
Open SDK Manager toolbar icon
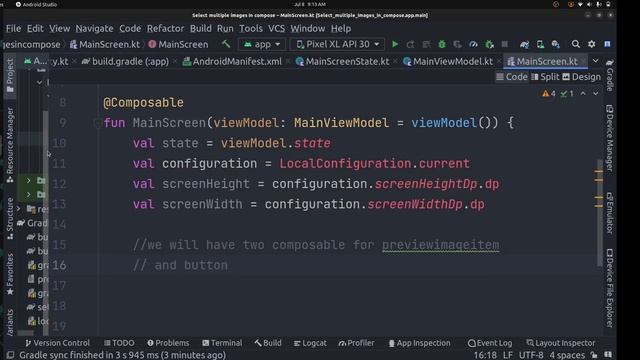pyautogui.click(x=556, y=44)
